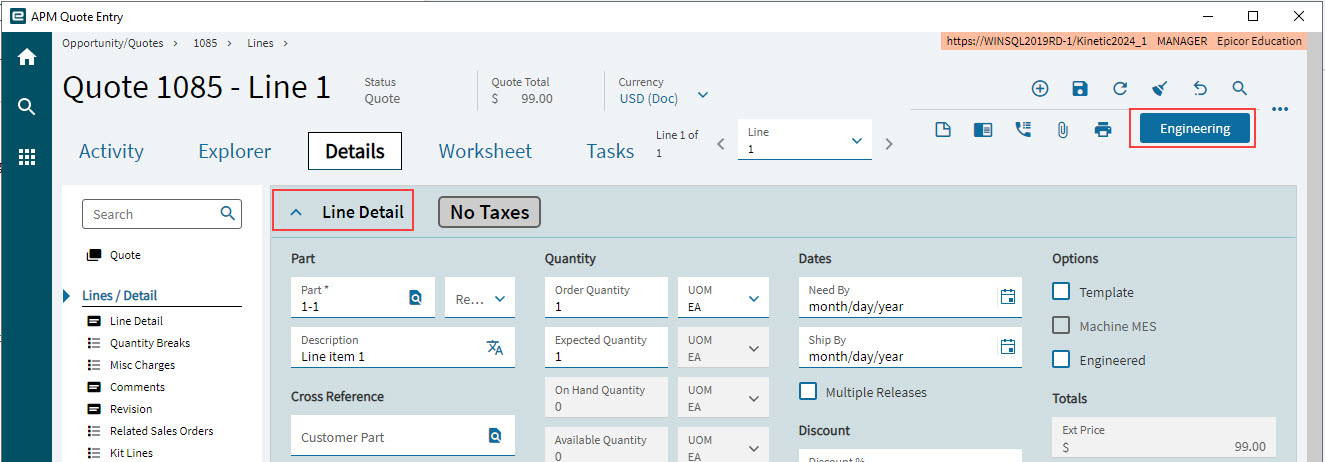Open the toolbar search magnifier

click(x=1240, y=88)
